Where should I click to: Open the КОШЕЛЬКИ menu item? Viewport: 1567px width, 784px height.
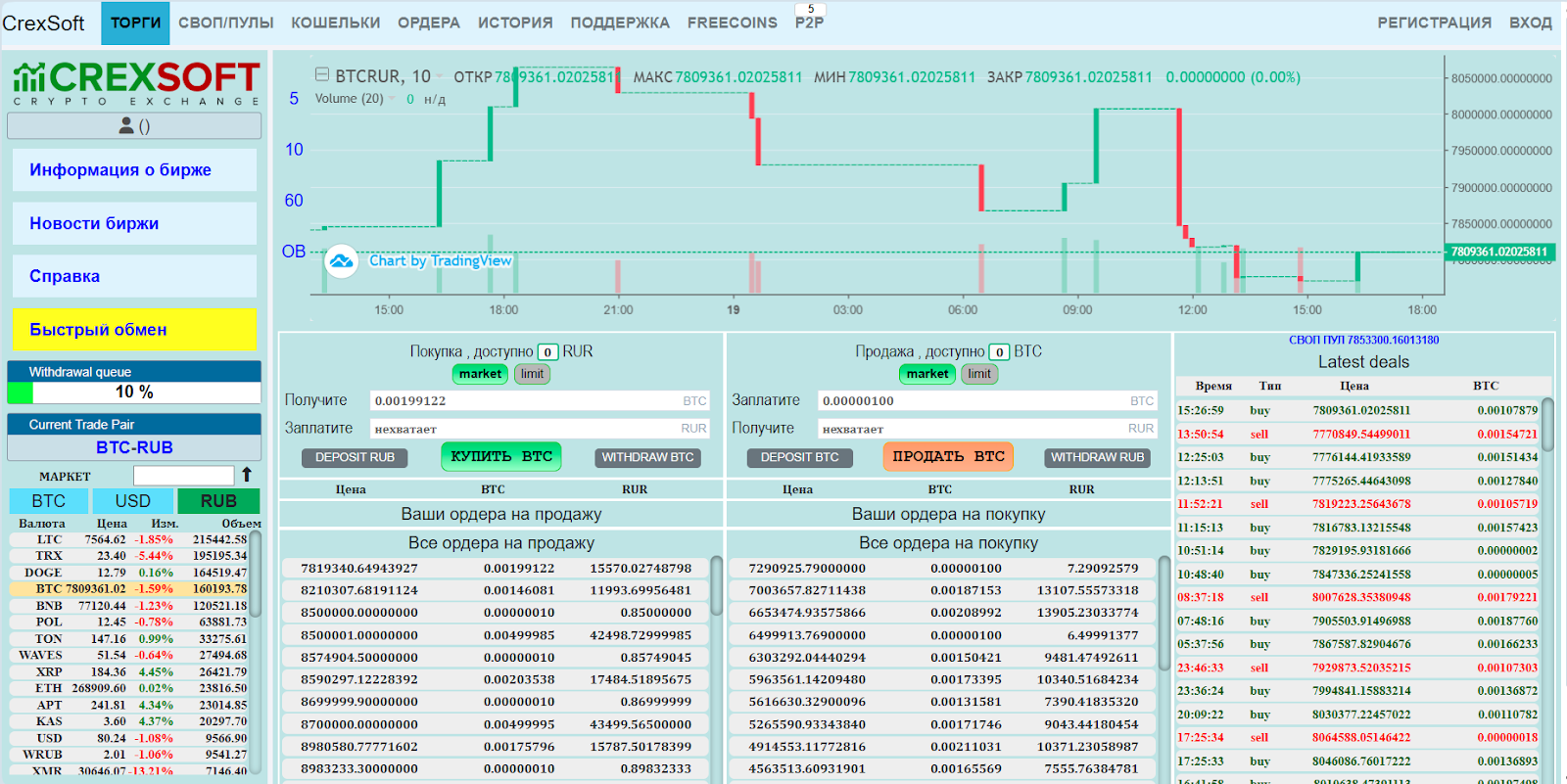[336, 23]
